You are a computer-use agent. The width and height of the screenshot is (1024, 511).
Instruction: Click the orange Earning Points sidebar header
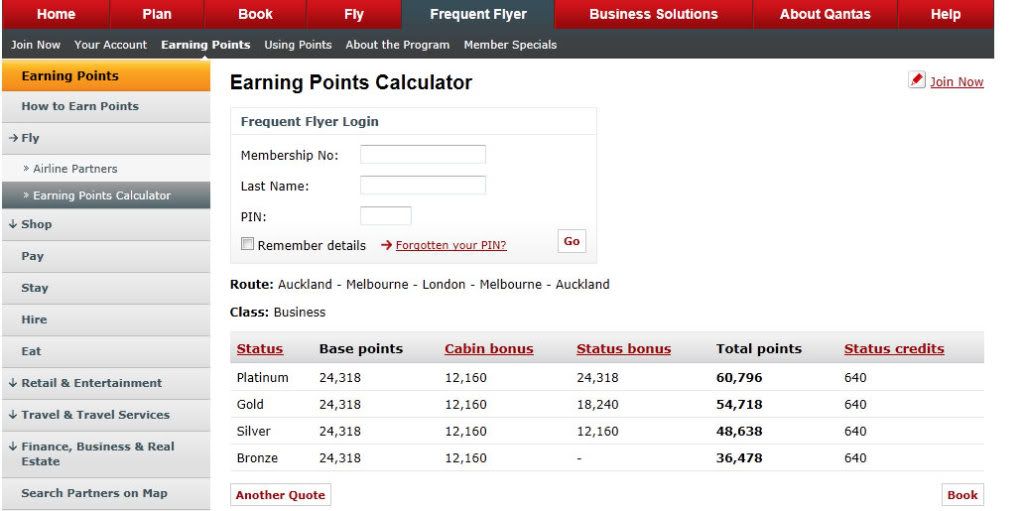(106, 76)
